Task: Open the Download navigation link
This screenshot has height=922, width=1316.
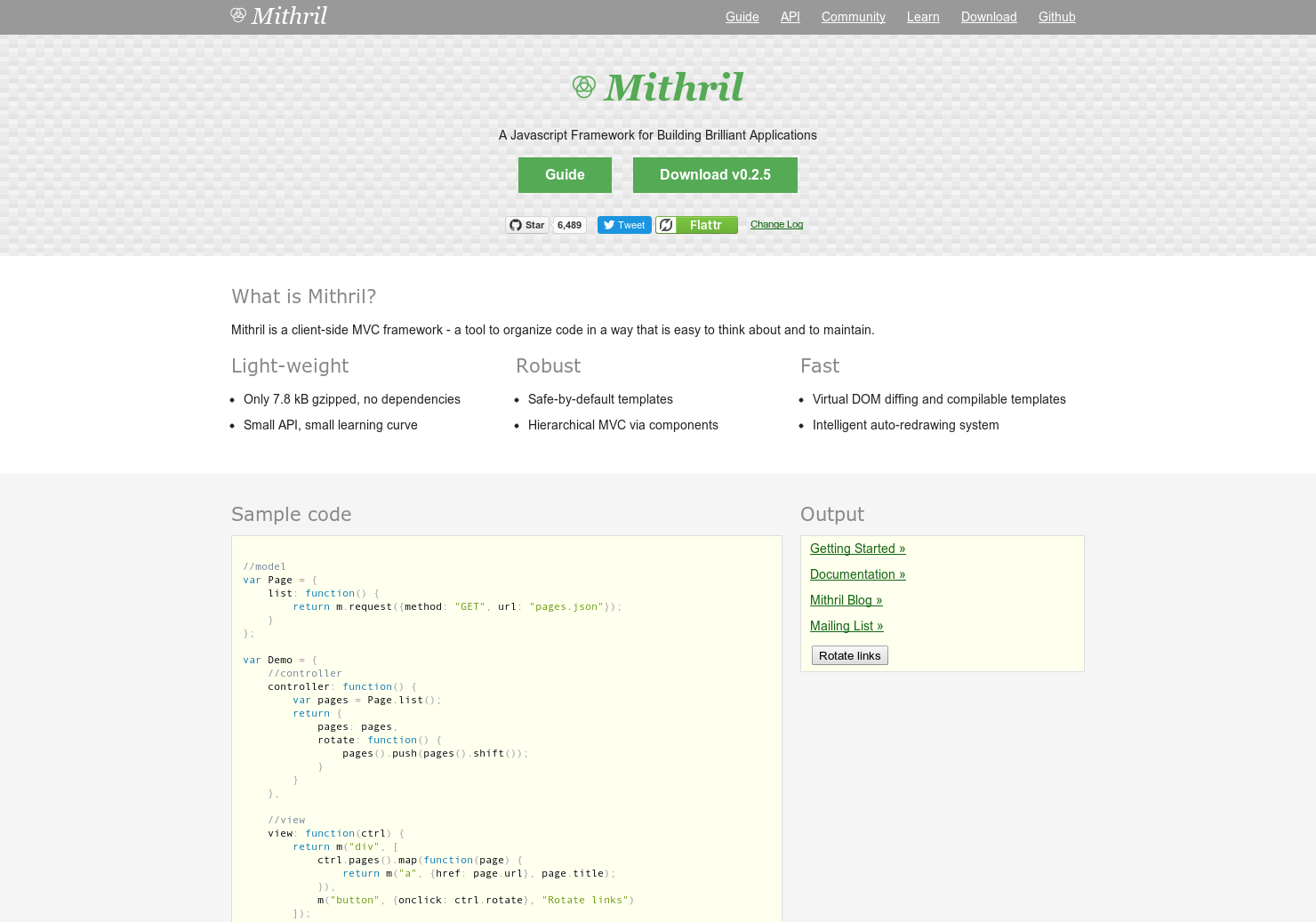Action: click(x=989, y=17)
